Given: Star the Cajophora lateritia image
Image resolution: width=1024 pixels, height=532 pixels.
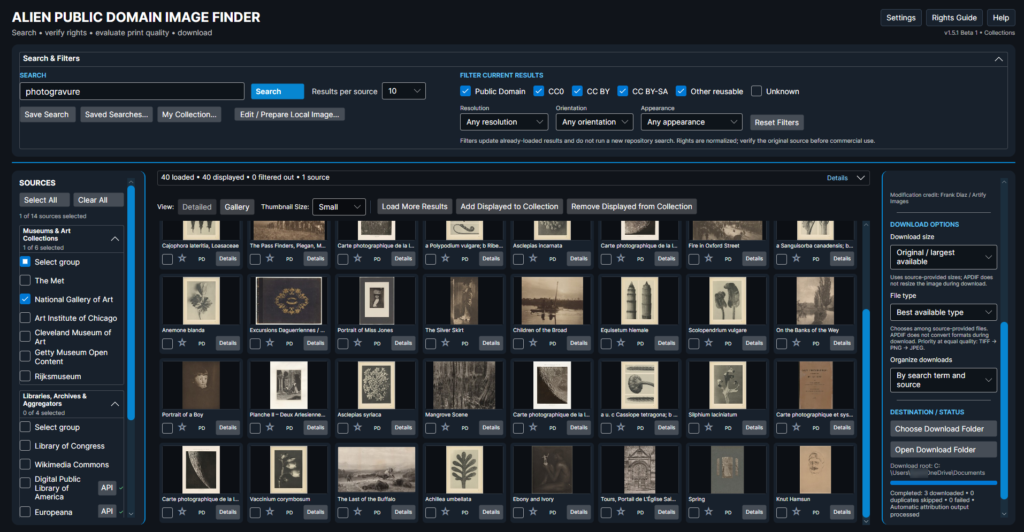Looking at the screenshot, I should [182, 258].
